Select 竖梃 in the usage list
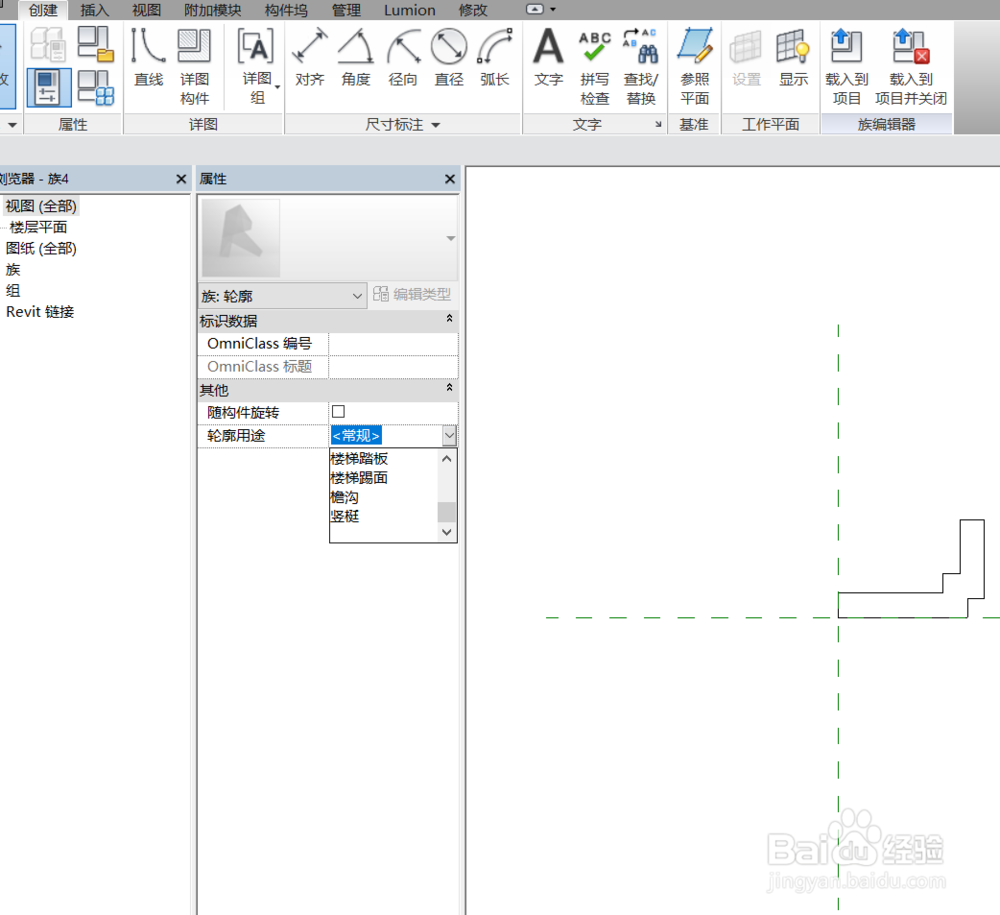The height and width of the screenshot is (915, 1000). point(344,516)
